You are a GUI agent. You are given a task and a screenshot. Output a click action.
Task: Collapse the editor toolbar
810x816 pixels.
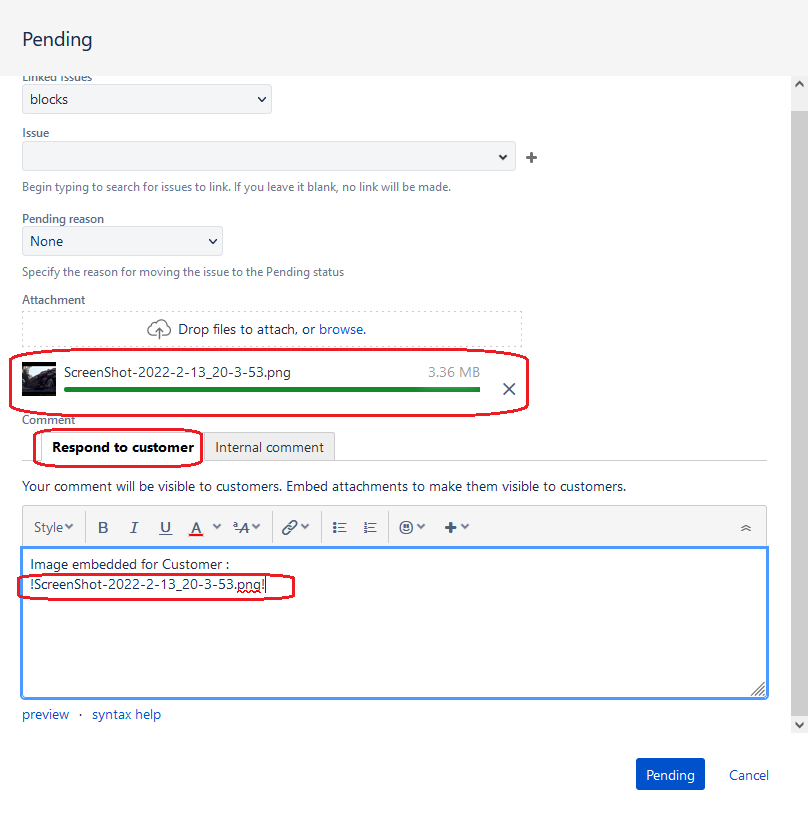(745, 528)
